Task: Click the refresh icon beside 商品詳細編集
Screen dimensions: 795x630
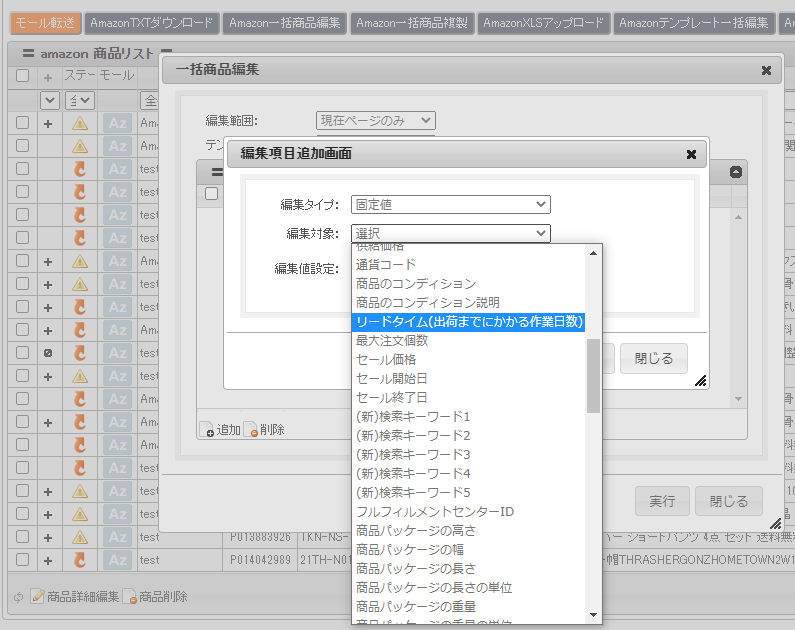Action: click(x=19, y=597)
